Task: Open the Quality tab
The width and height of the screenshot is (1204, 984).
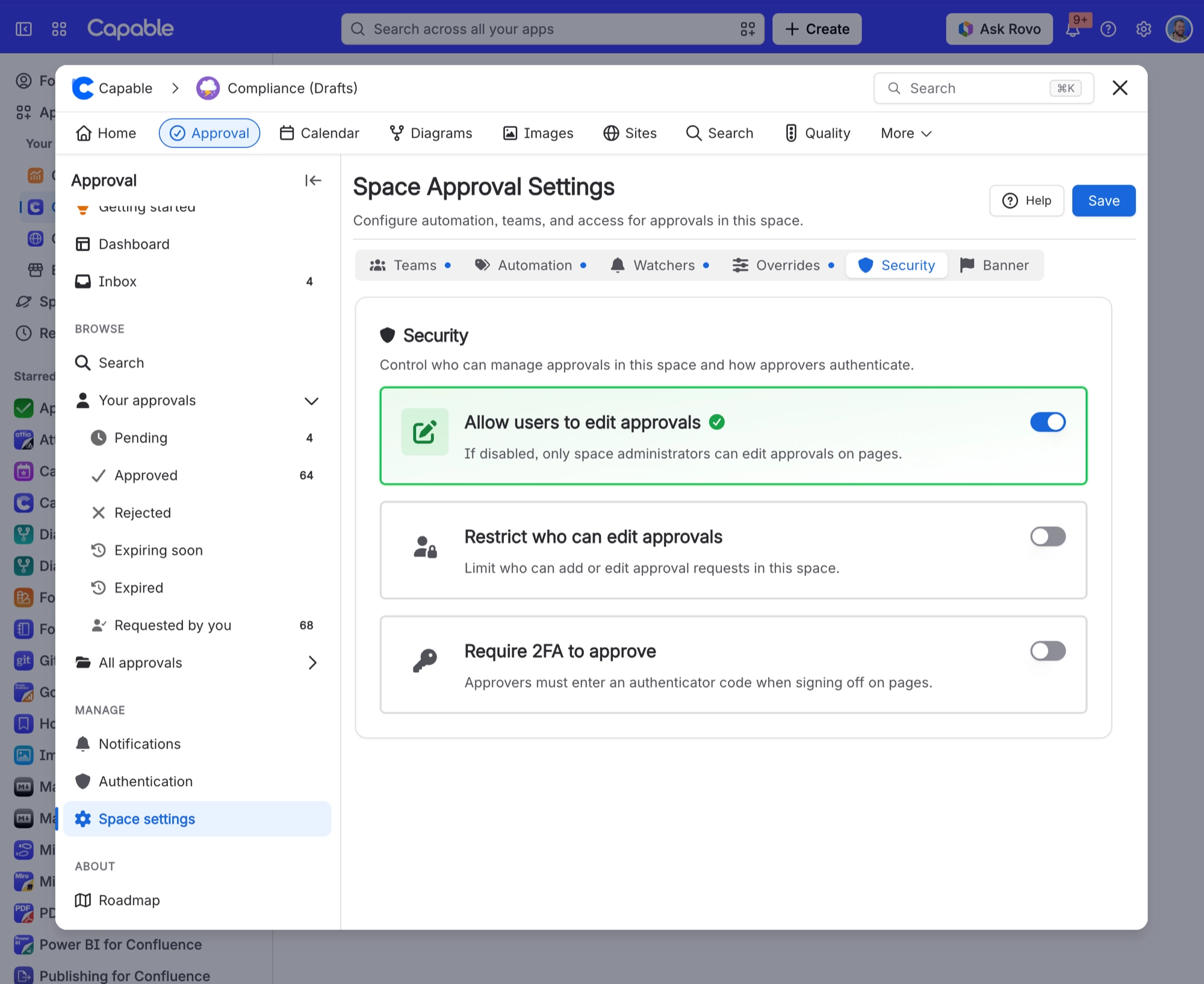Action: (817, 133)
